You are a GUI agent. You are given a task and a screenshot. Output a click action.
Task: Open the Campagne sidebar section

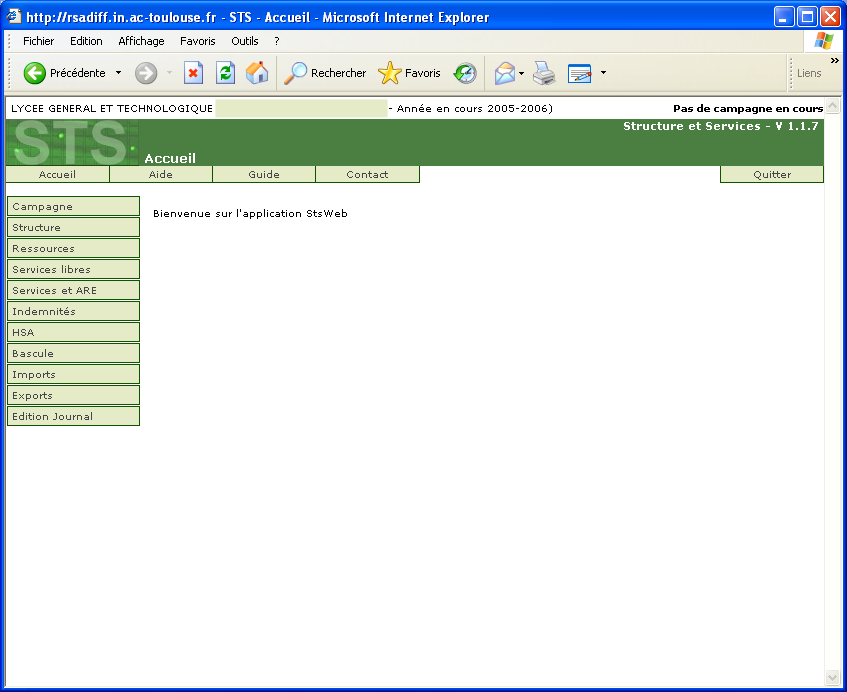point(73,206)
